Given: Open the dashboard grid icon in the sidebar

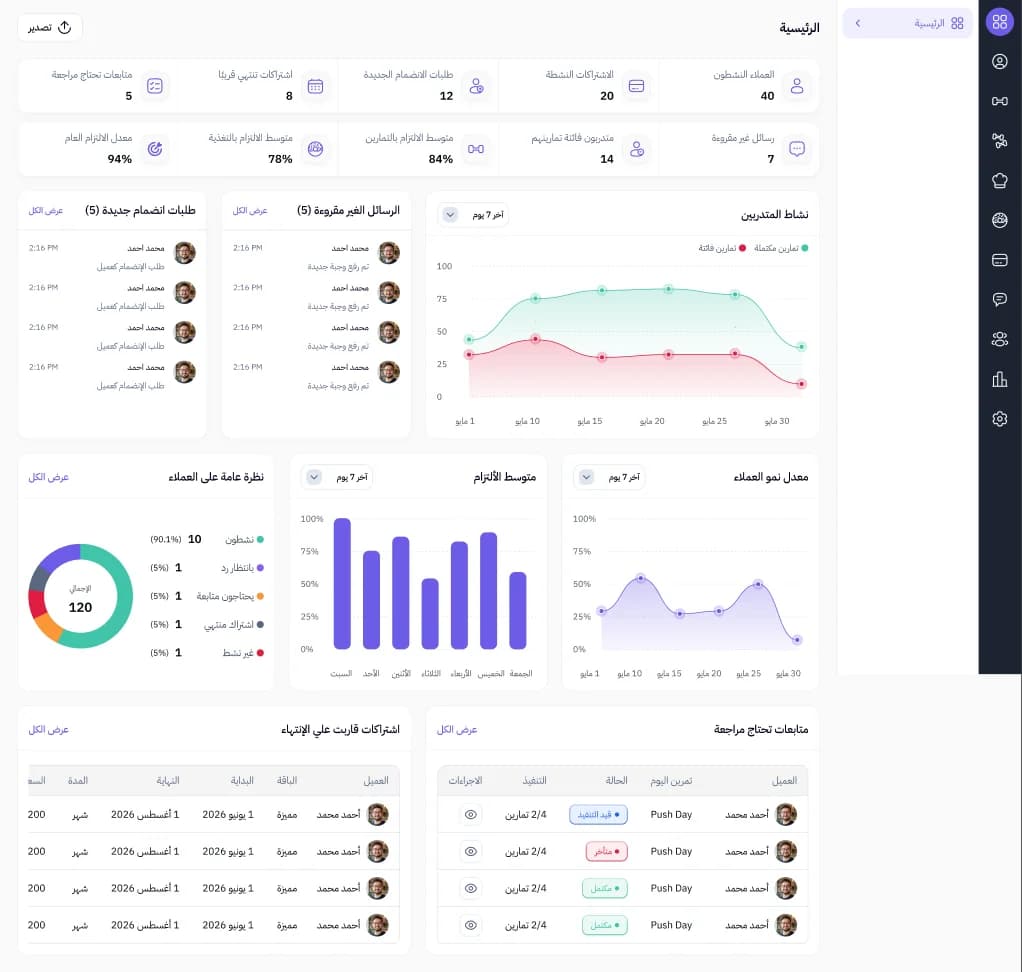Looking at the screenshot, I should click(x=999, y=22).
